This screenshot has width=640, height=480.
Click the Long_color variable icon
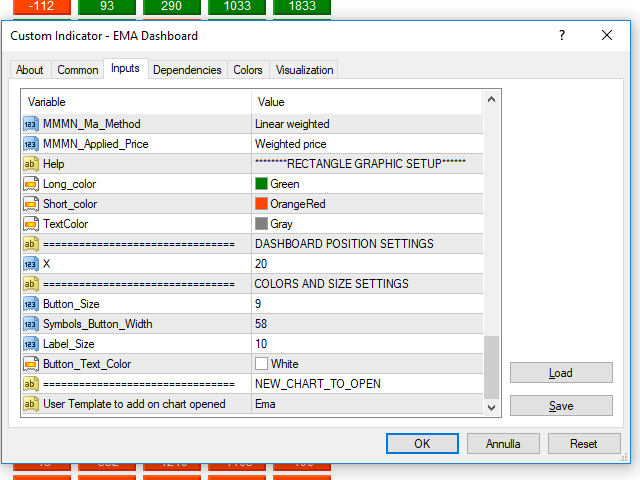(x=31, y=184)
